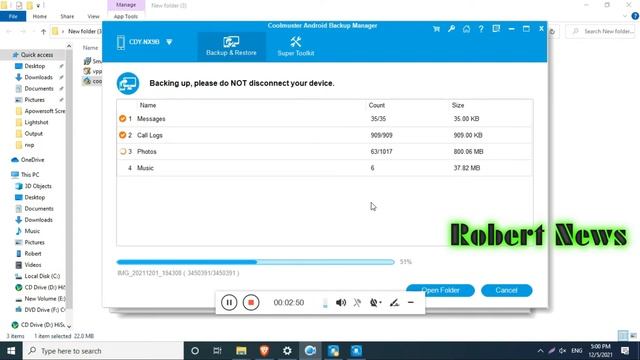This screenshot has height=360, width=640.
Task: Click the Size column header
Action: (x=458, y=105)
